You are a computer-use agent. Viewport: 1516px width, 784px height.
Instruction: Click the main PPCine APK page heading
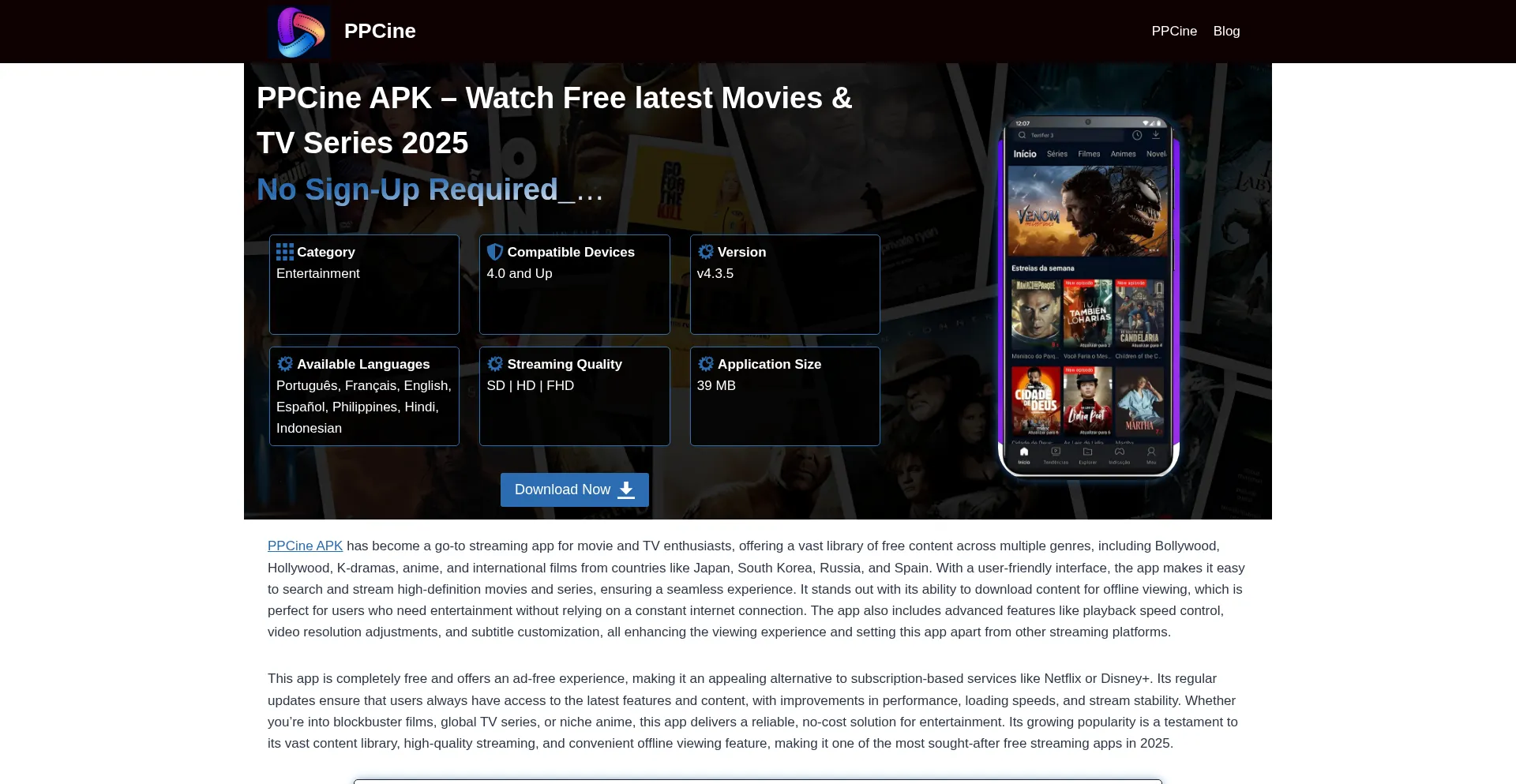[x=554, y=121]
